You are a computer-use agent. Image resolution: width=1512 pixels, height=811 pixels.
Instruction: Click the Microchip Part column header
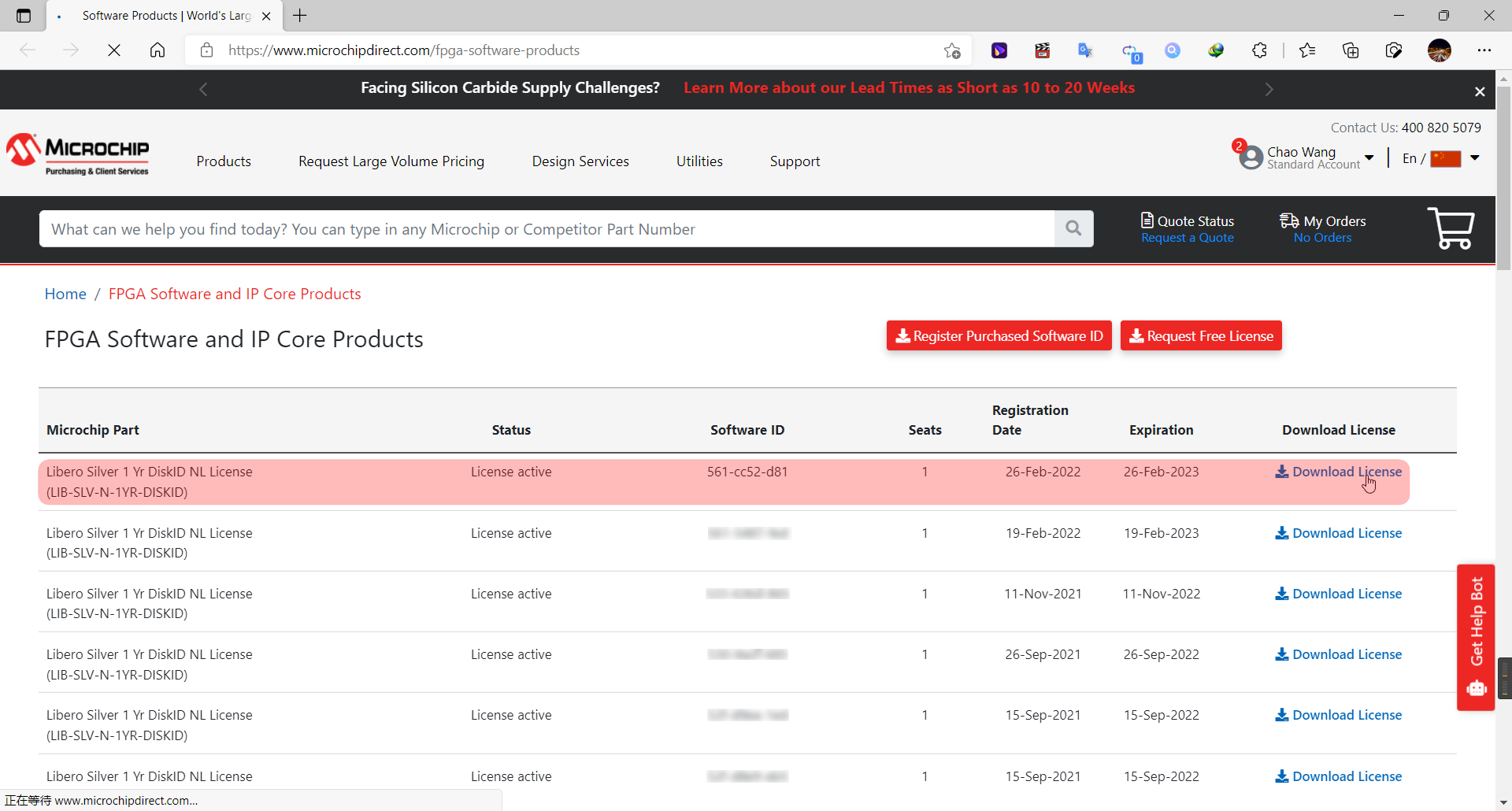point(93,430)
